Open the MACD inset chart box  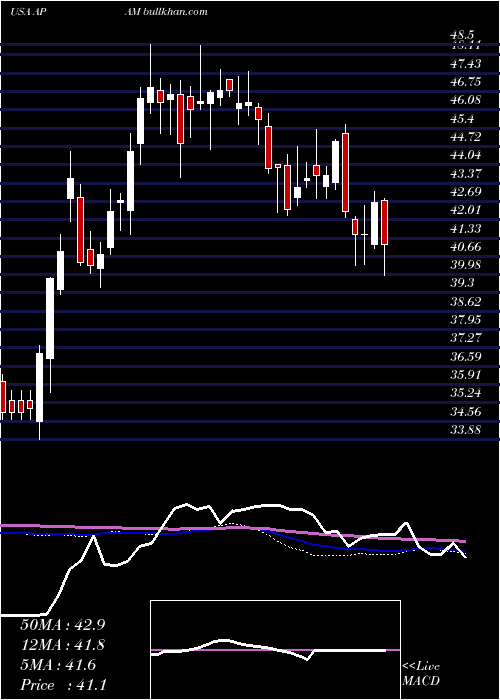(275, 650)
